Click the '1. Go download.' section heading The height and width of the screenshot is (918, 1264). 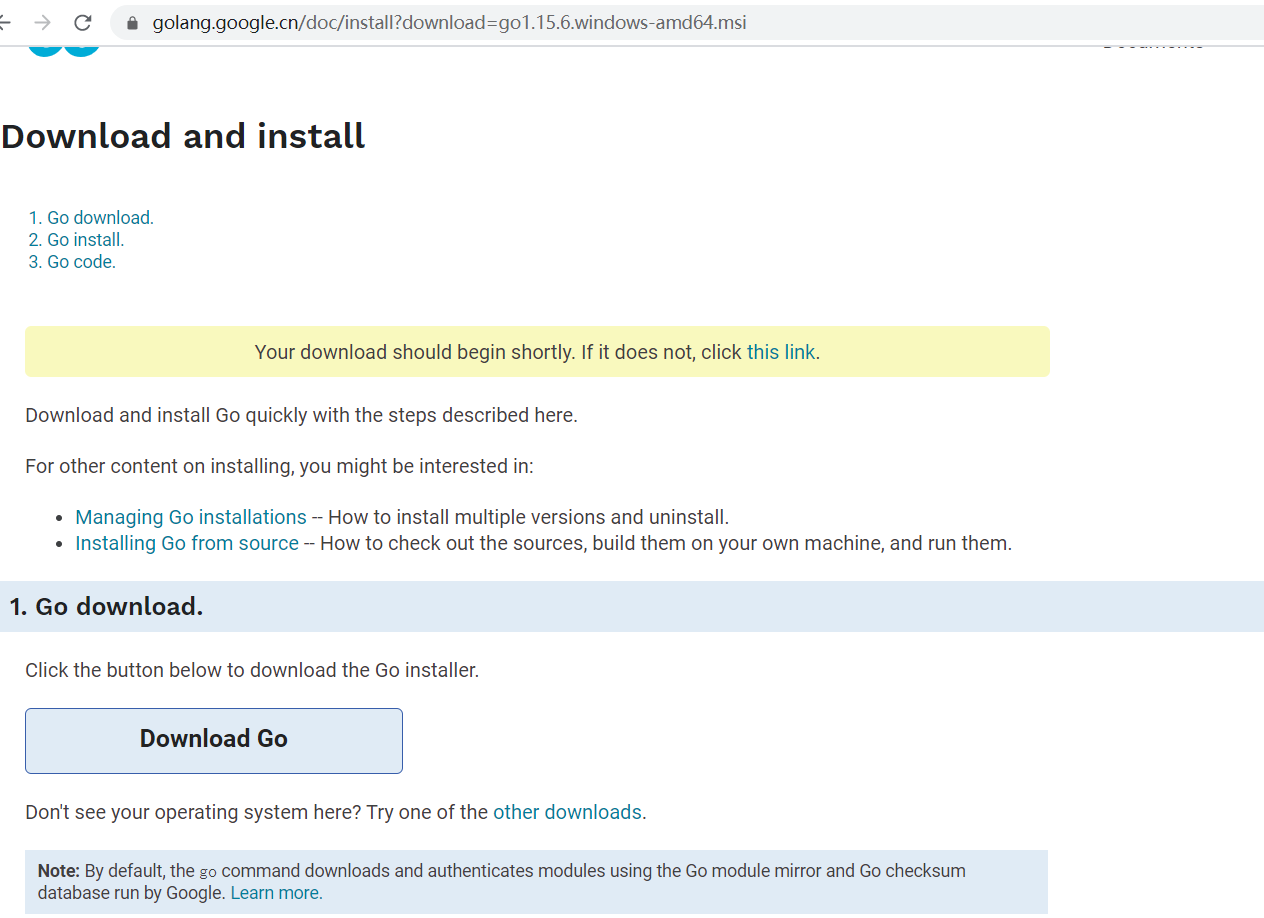106,606
